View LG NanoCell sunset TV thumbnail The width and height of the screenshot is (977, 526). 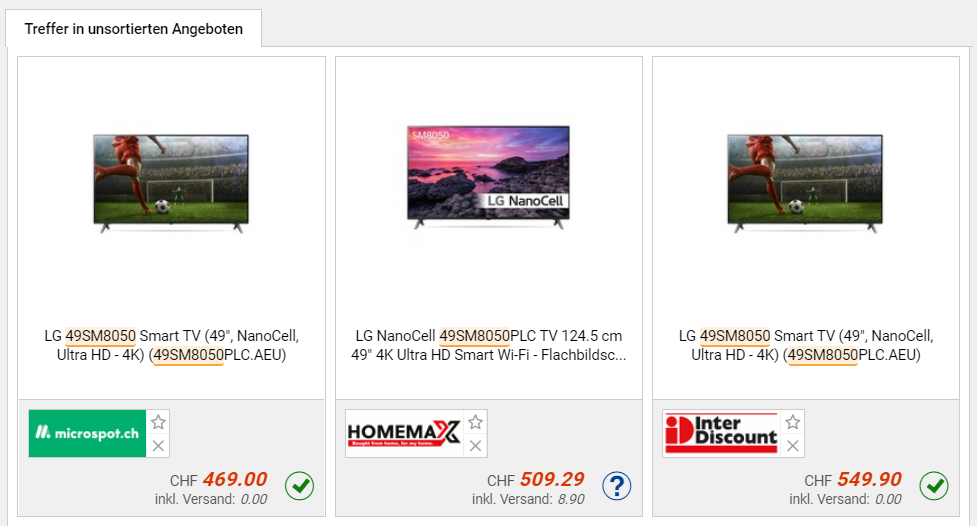coord(488,178)
